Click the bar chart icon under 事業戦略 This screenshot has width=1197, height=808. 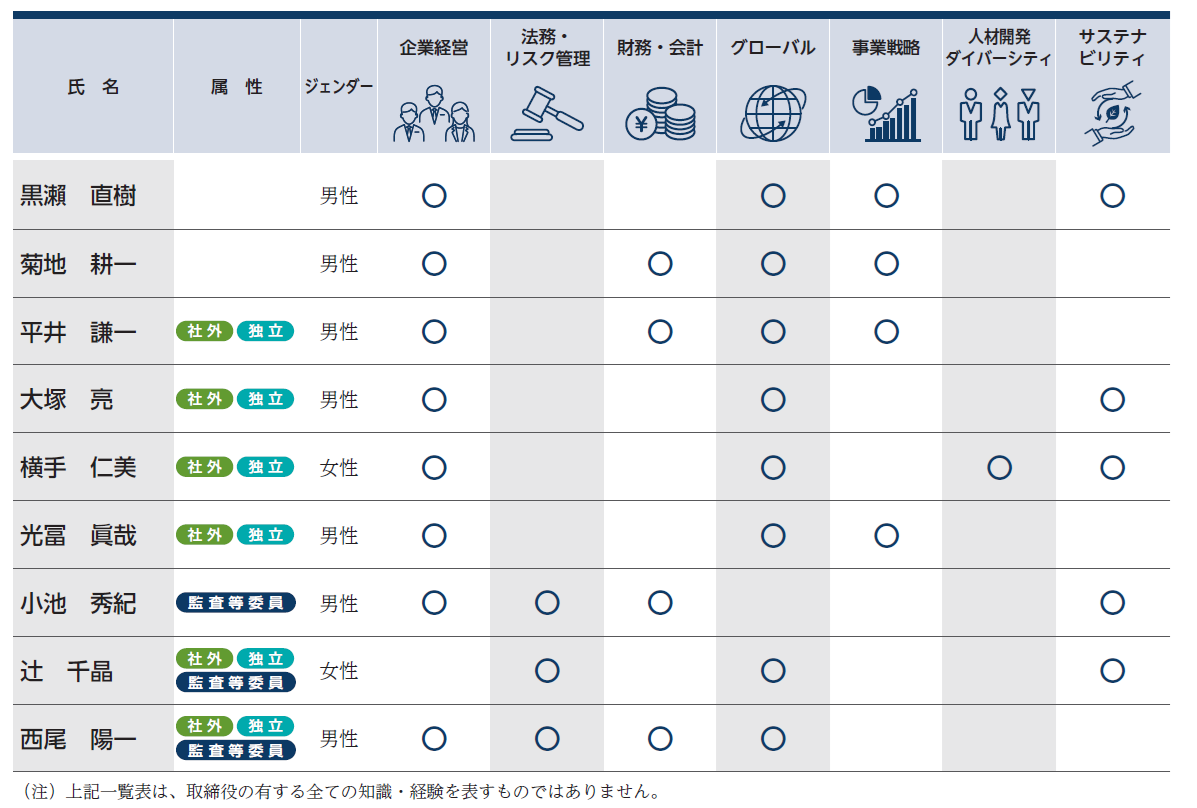pos(886,115)
